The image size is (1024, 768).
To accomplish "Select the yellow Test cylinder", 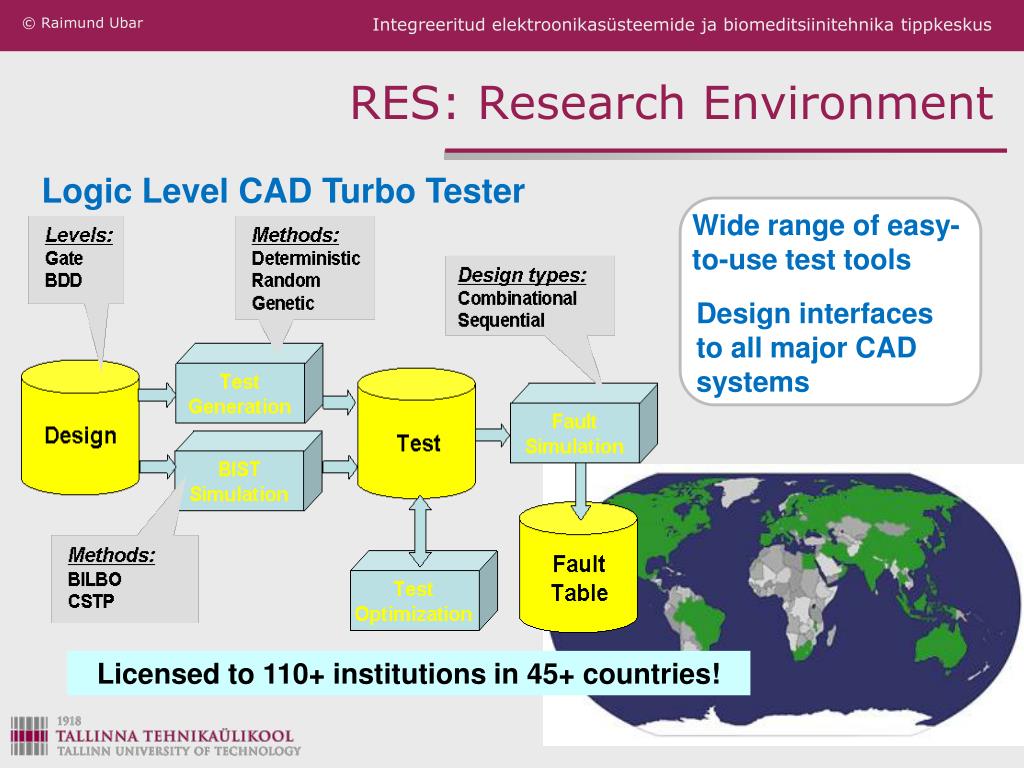I will [x=418, y=443].
